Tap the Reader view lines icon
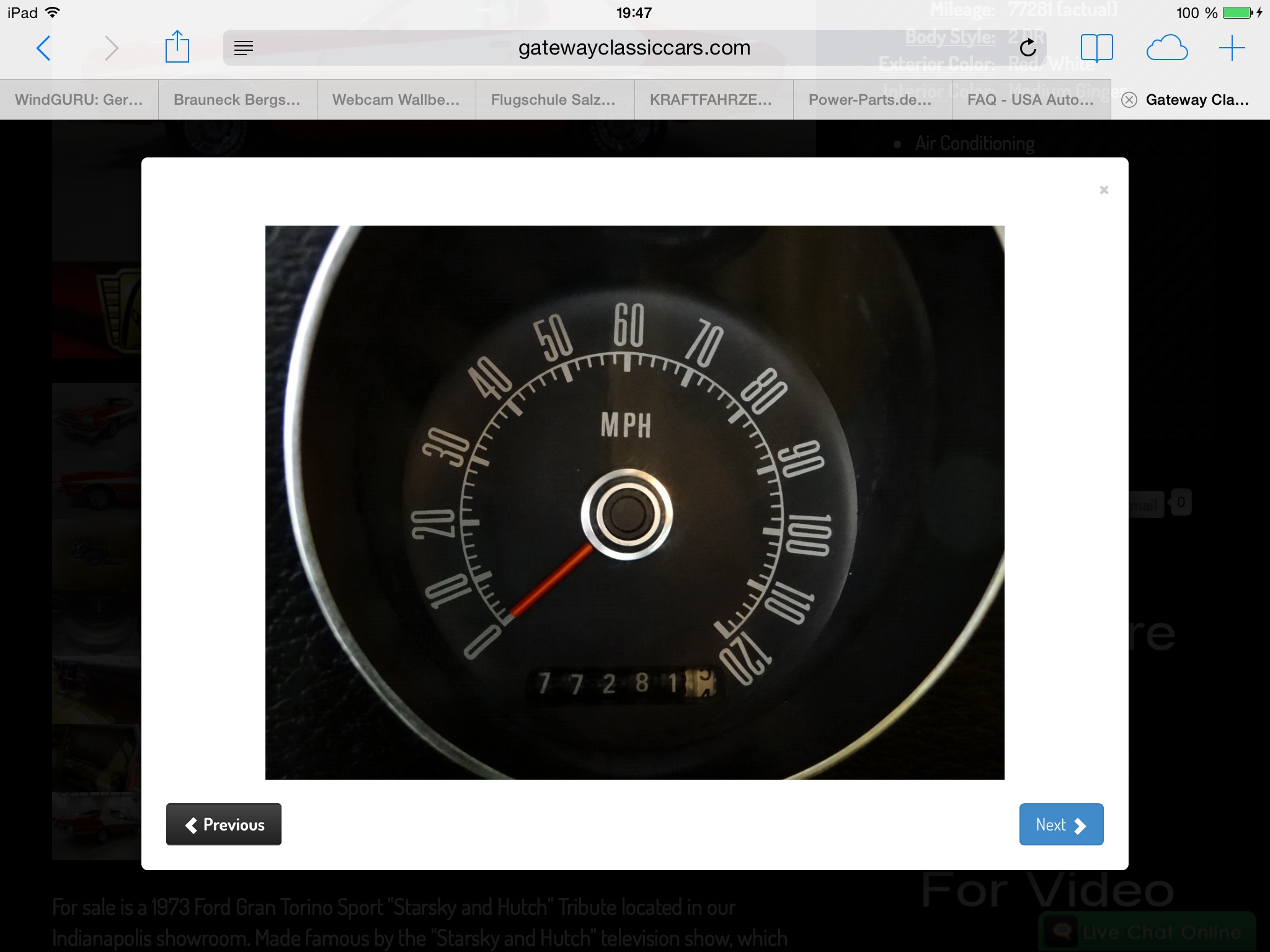This screenshot has width=1270, height=952. 244,48
